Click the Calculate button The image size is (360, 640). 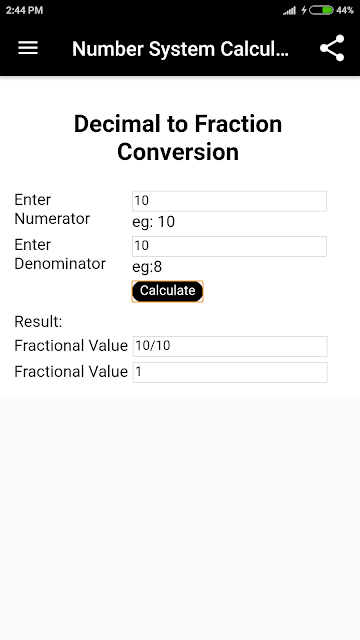click(167, 291)
